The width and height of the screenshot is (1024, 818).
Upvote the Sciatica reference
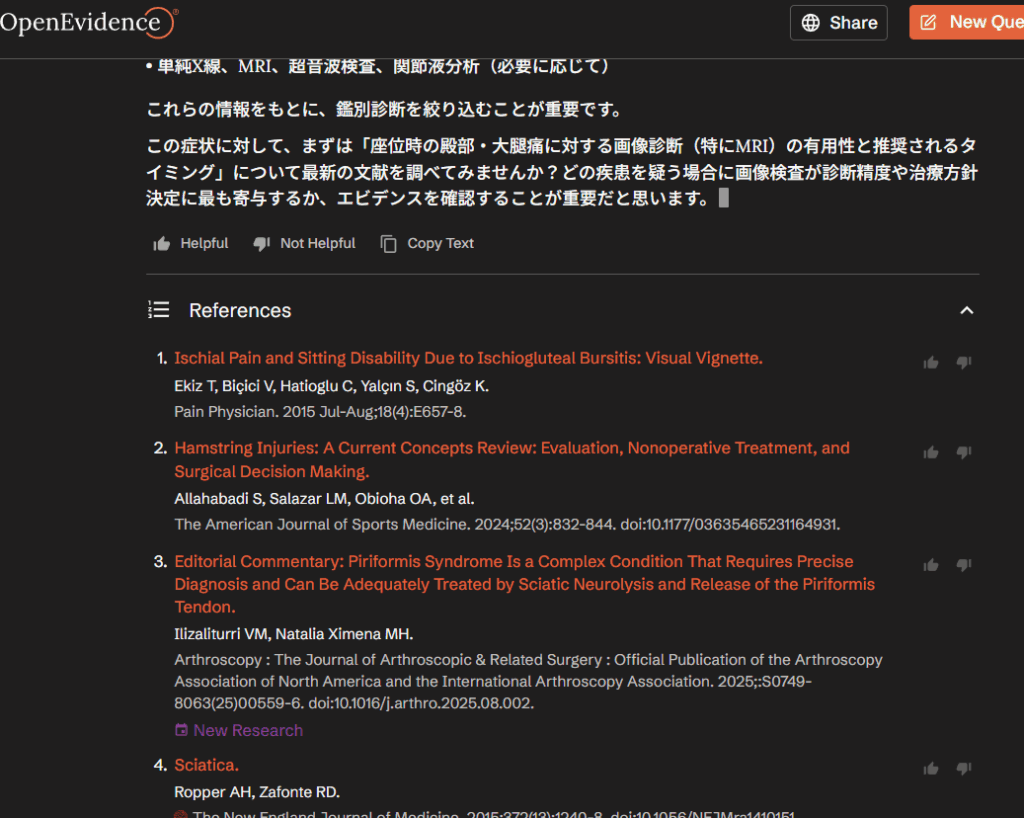[x=931, y=769]
